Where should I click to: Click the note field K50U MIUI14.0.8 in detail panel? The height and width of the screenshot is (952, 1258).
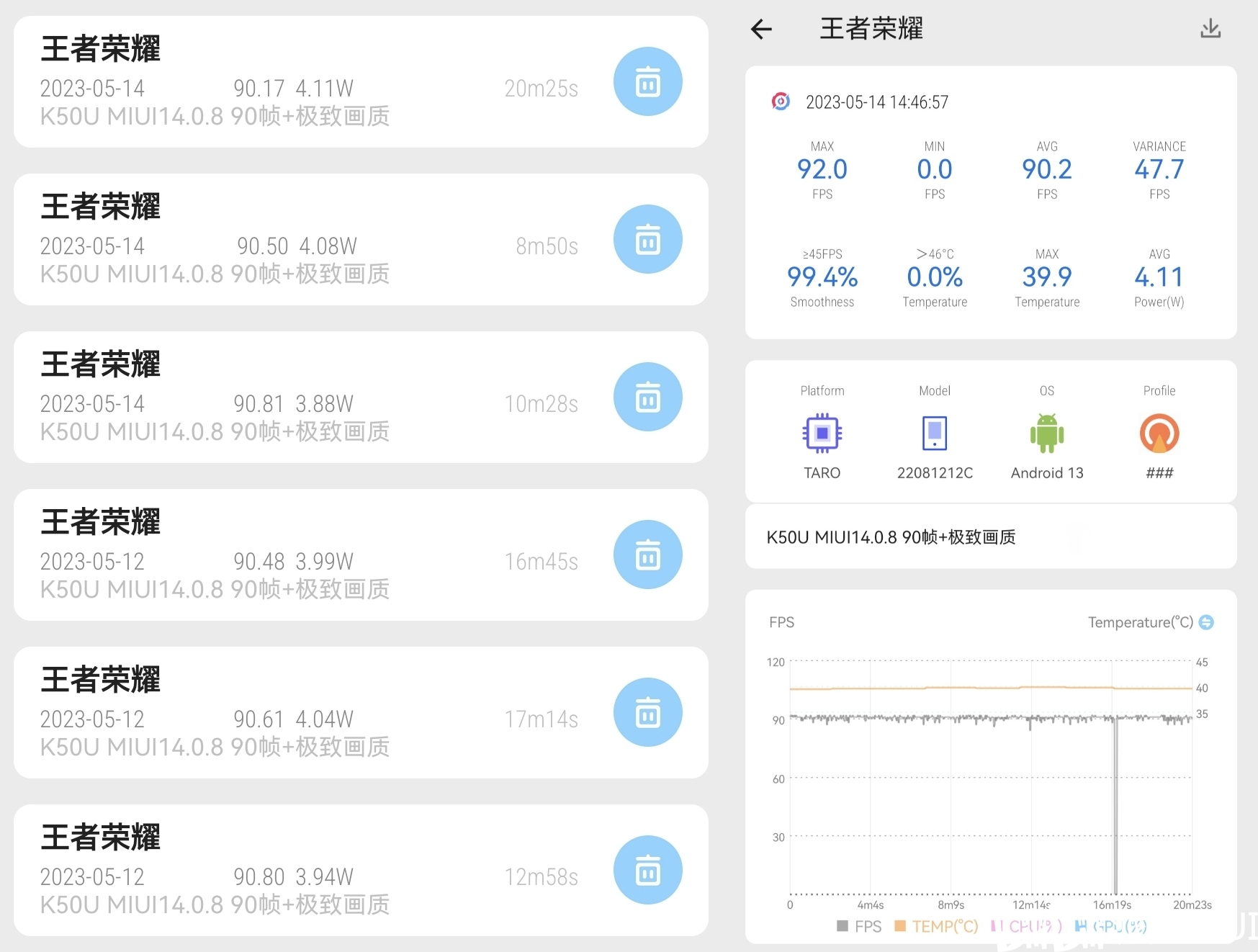coord(991,537)
